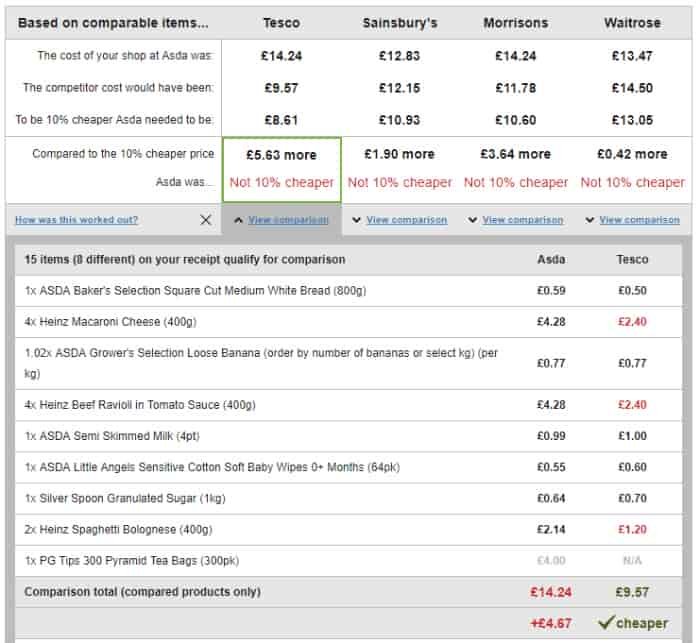Click the green tick next to 'cheaper'
700x643 pixels.
click(x=606, y=622)
